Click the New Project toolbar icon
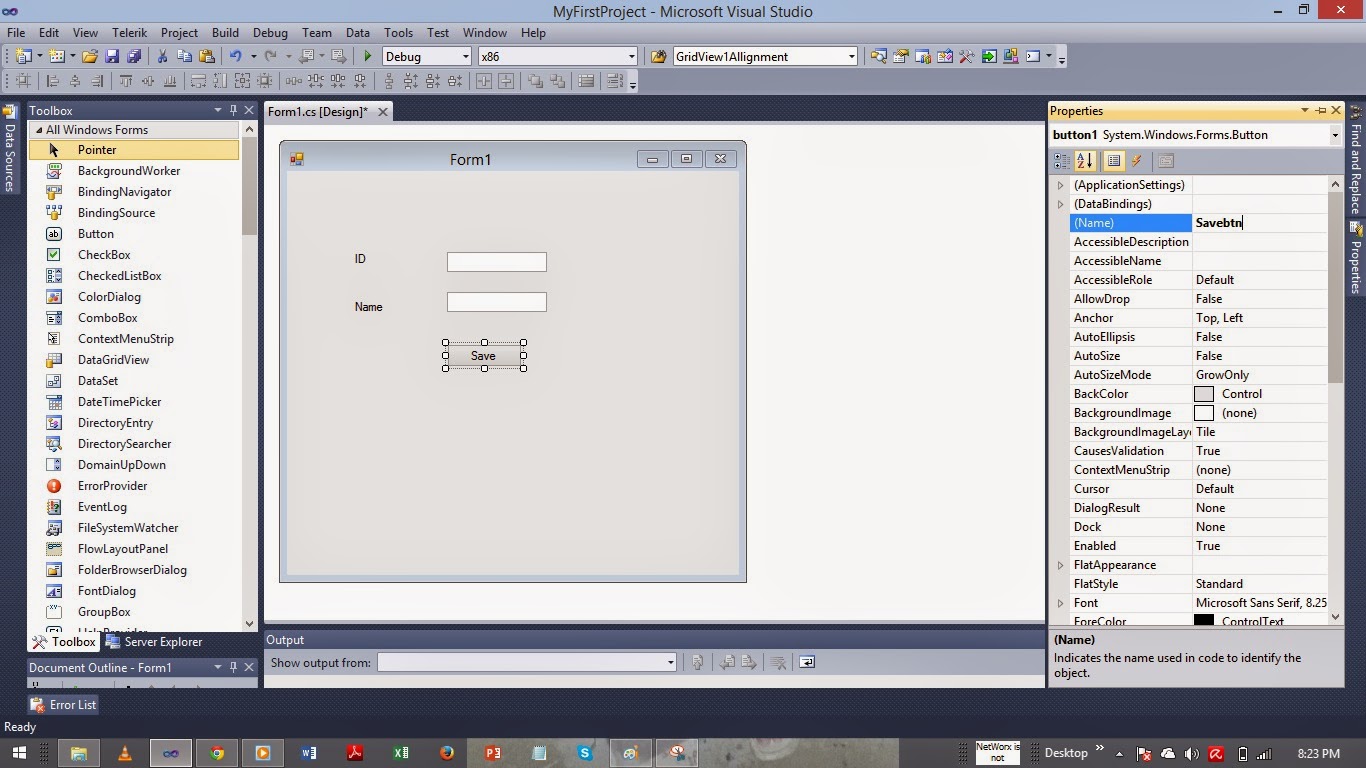Viewport: 1366px width, 768px height. [x=23, y=57]
